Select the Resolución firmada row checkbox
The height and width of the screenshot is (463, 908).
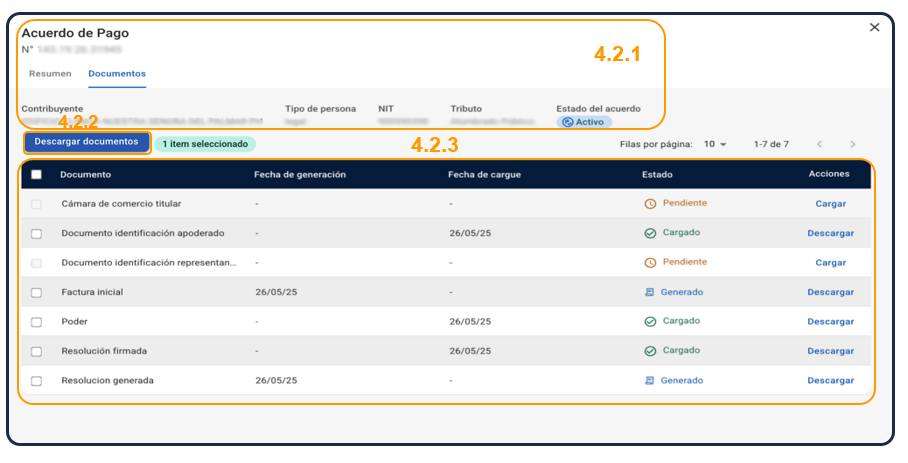point(36,351)
